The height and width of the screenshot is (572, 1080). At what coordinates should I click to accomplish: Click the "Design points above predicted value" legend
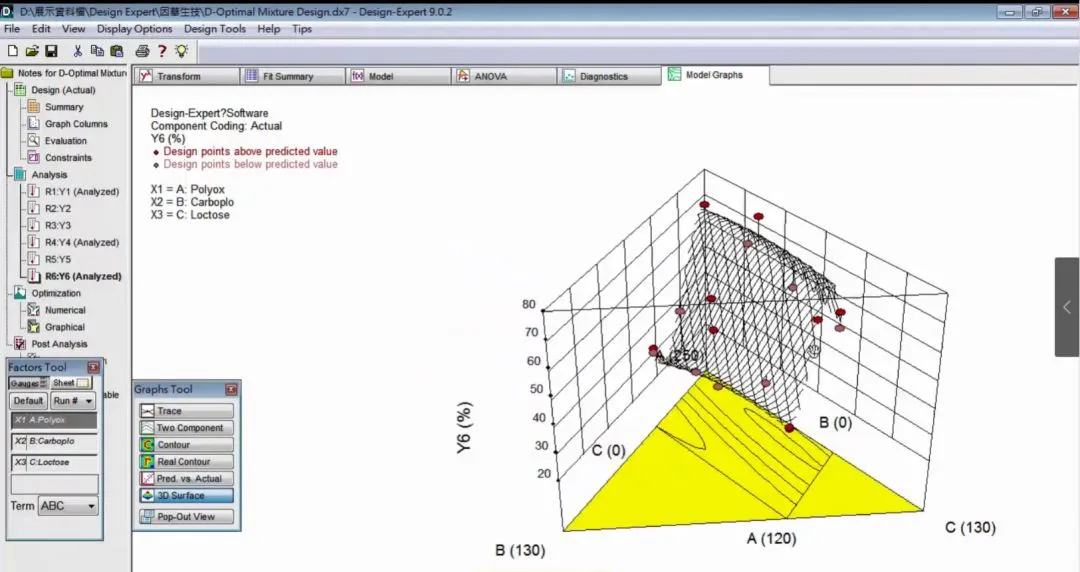[250, 152]
